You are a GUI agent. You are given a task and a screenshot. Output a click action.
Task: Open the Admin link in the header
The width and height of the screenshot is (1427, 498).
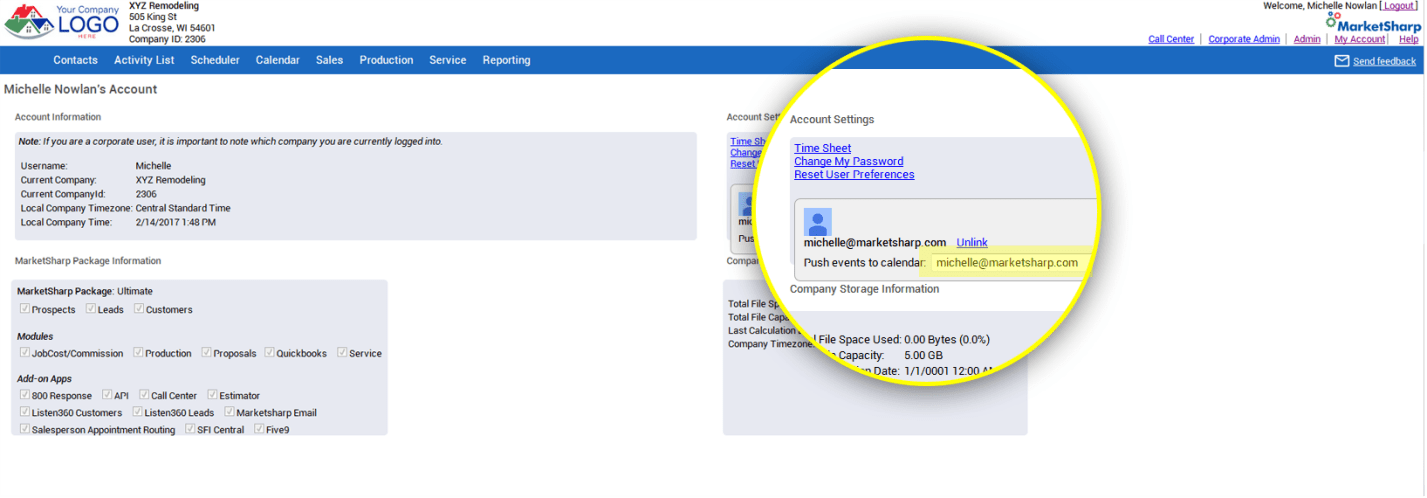click(x=1307, y=39)
